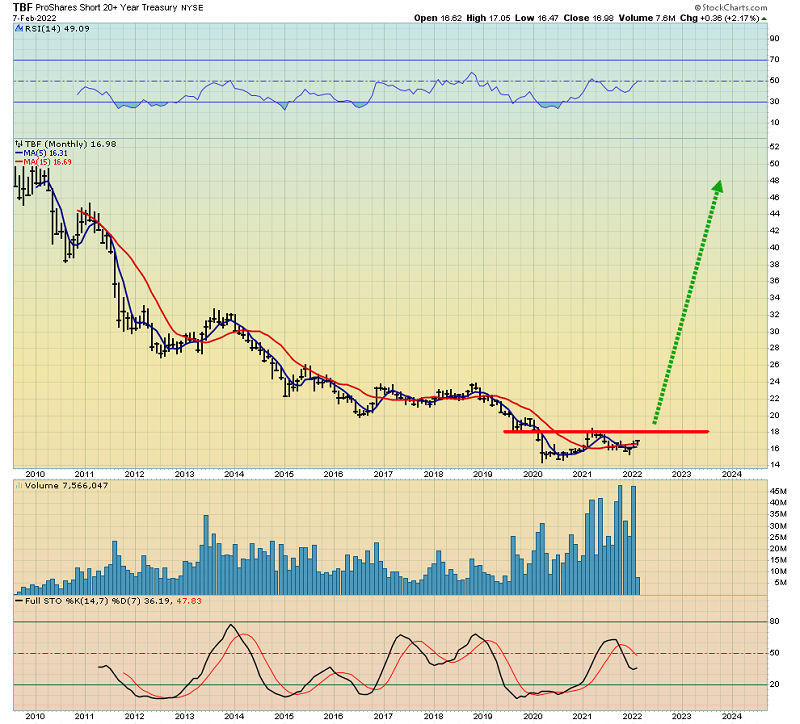Click the 2014 label on the price chart axis
This screenshot has width=800, height=724.
[x=233, y=474]
